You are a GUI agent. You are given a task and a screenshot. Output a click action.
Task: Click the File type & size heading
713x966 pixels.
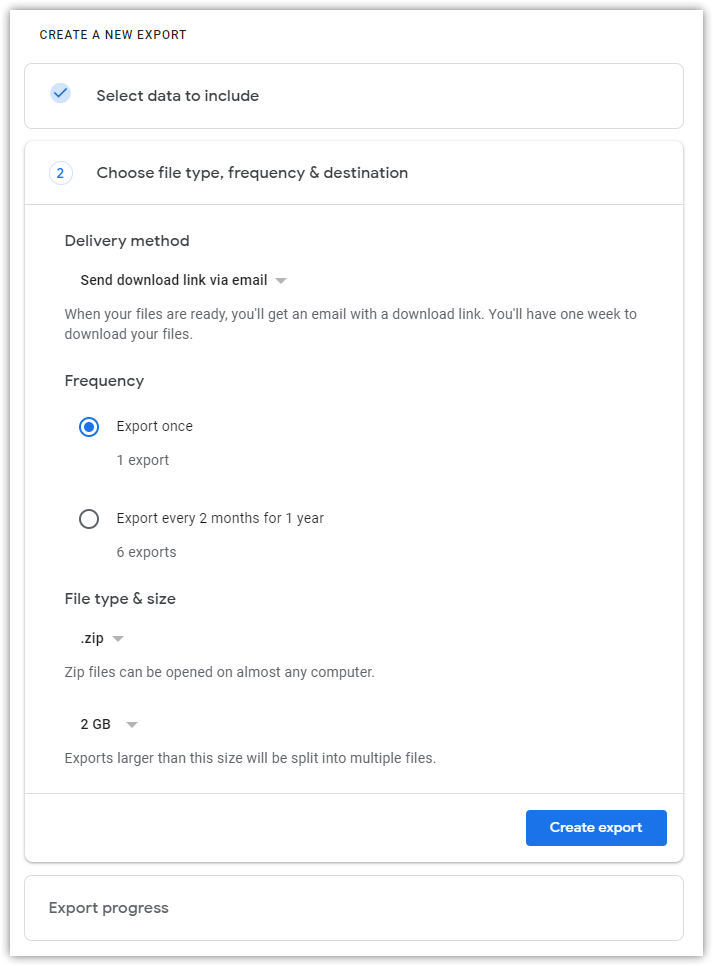[120, 598]
